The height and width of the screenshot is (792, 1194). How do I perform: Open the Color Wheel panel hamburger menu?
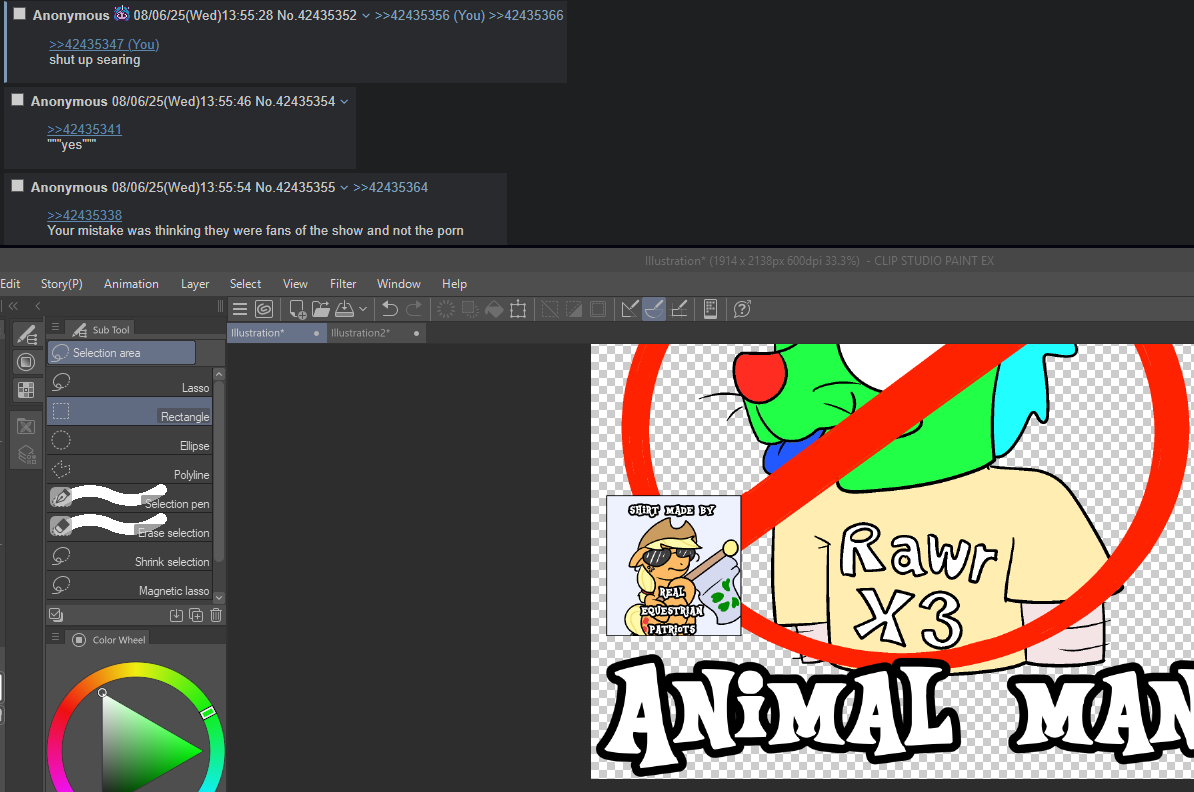(x=55, y=637)
